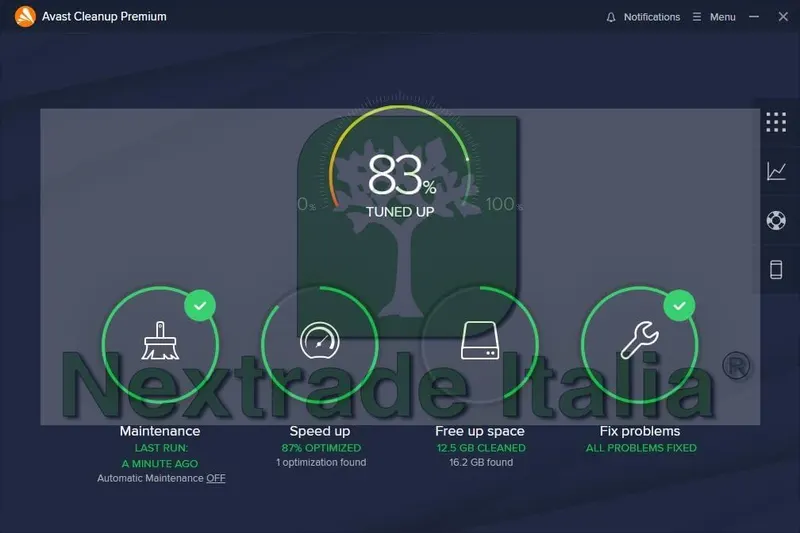Click the Fix problems wrench icon
This screenshot has width=800, height=533.
click(640, 341)
